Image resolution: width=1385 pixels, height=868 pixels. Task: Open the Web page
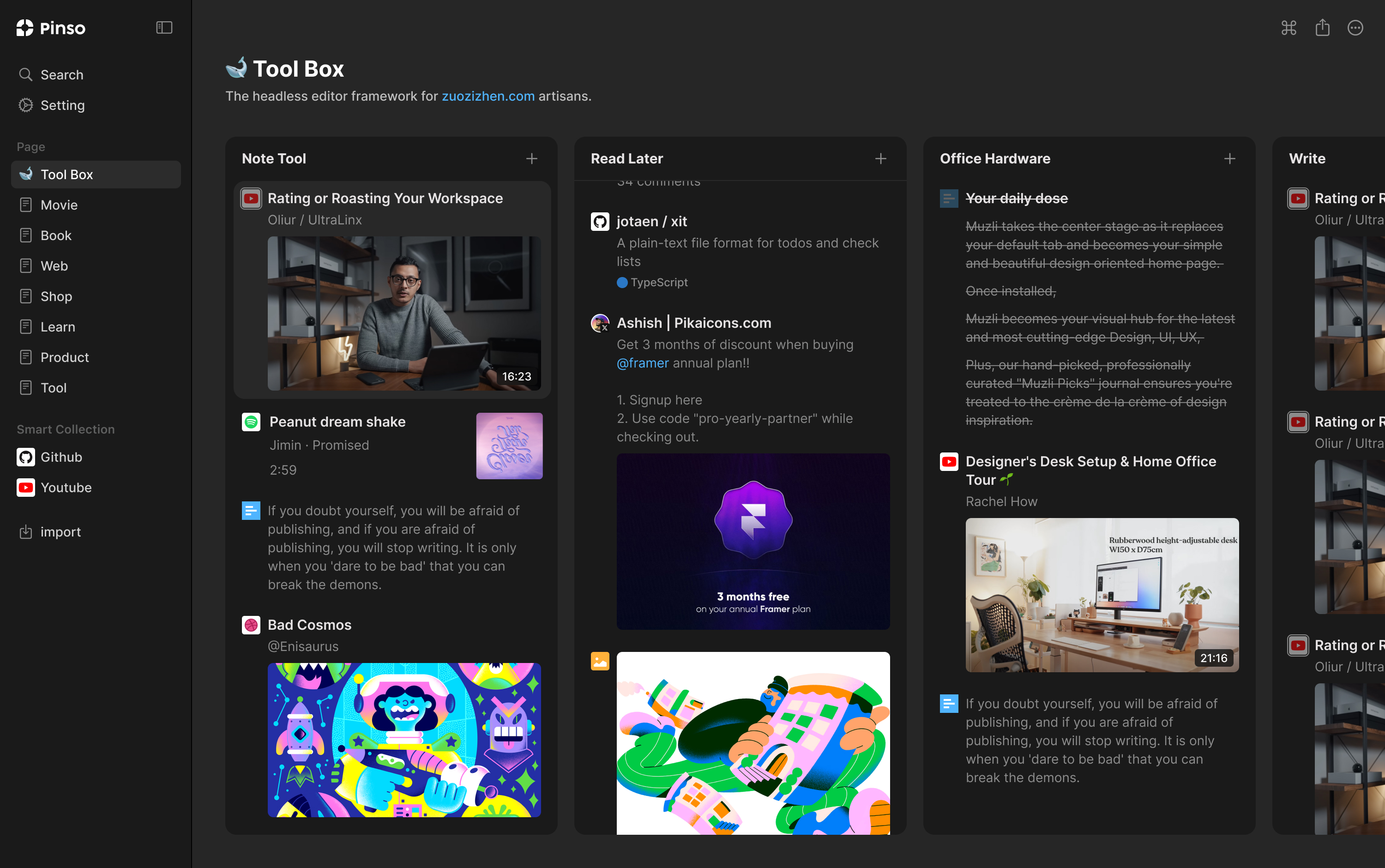tap(96, 266)
